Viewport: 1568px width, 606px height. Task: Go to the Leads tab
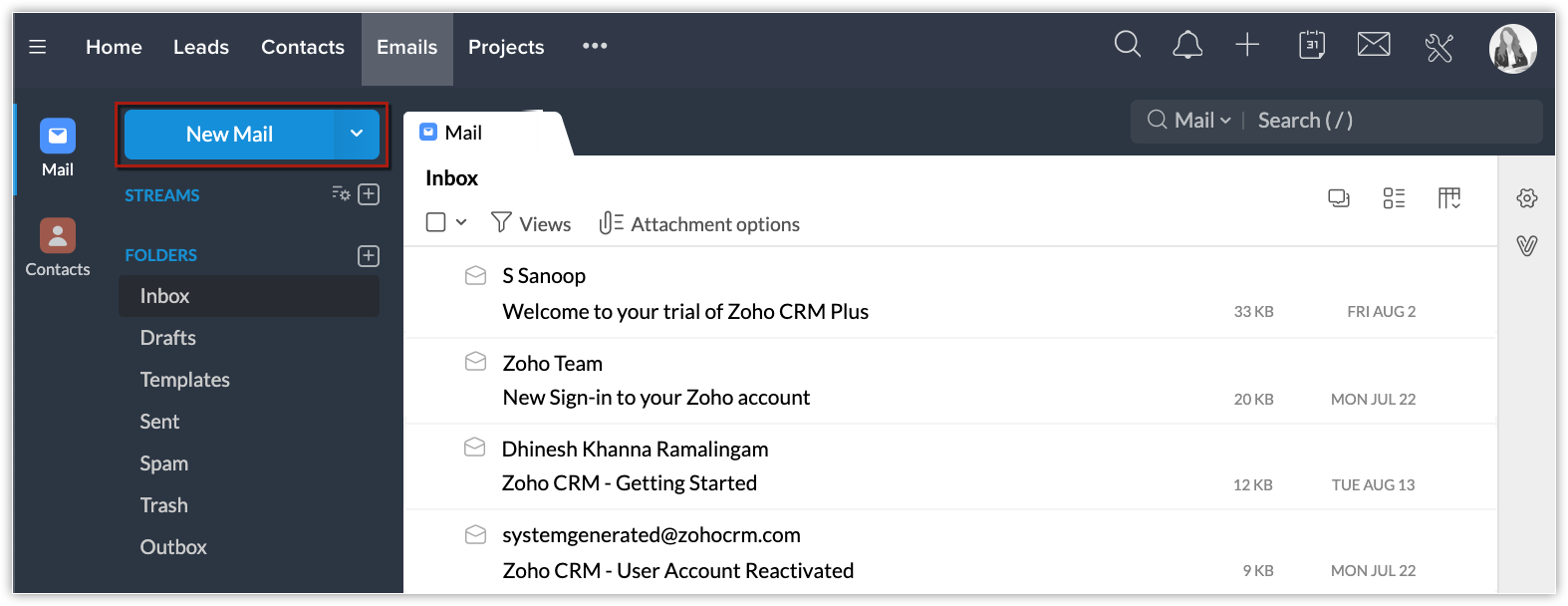click(201, 47)
